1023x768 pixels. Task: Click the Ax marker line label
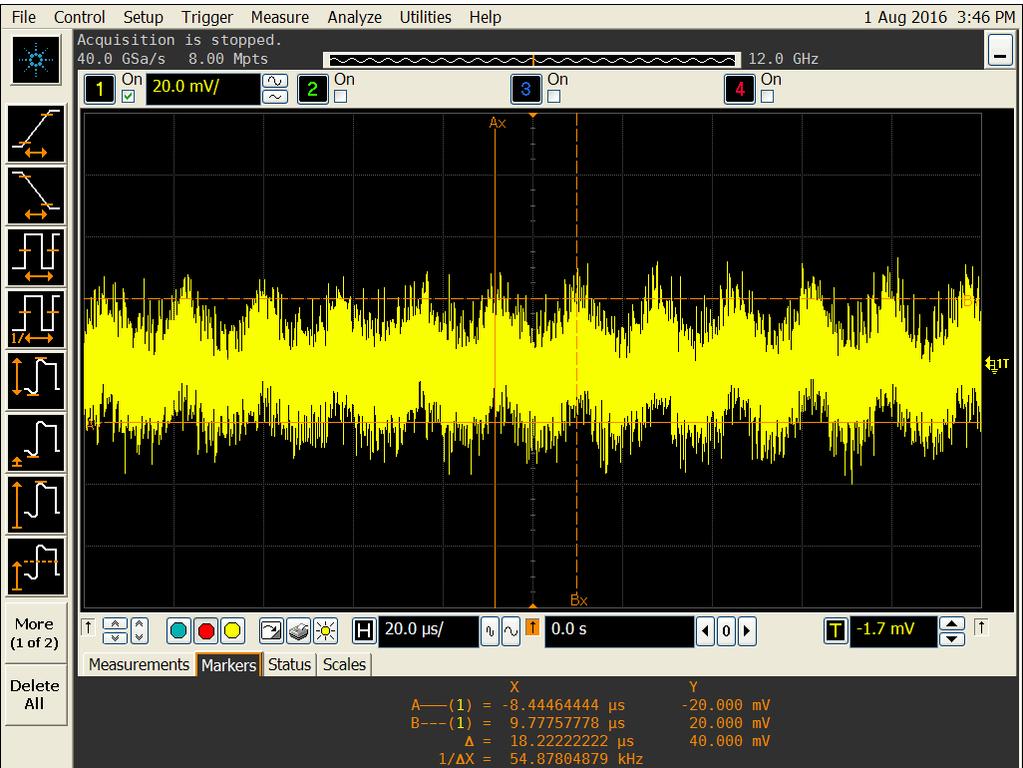click(x=498, y=123)
